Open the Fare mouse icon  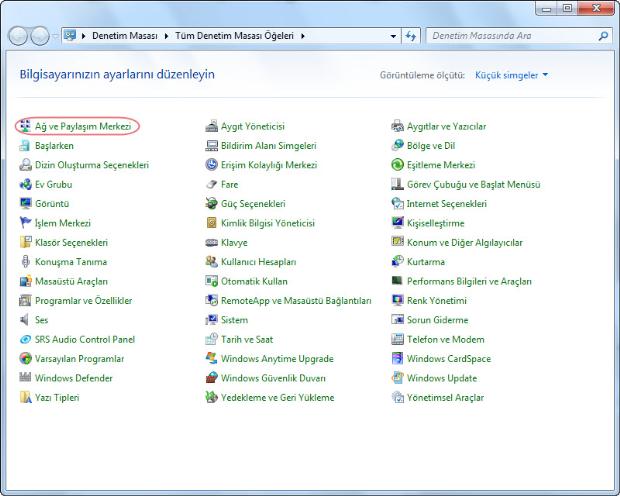click(212, 184)
